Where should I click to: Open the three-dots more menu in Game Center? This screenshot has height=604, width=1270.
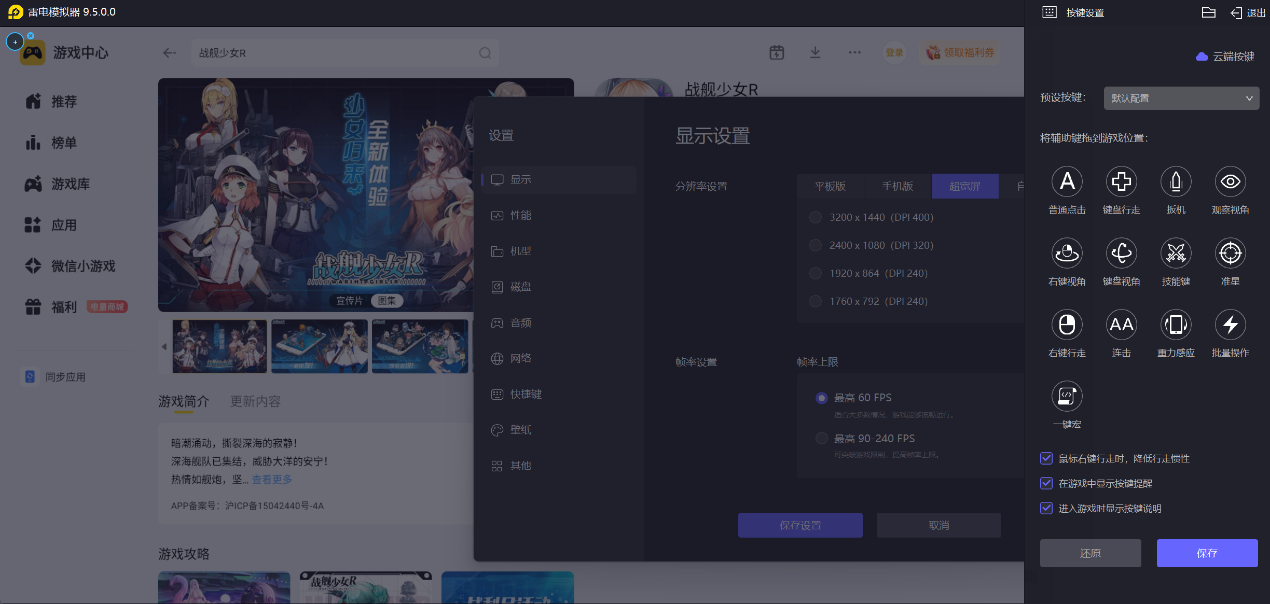point(854,52)
